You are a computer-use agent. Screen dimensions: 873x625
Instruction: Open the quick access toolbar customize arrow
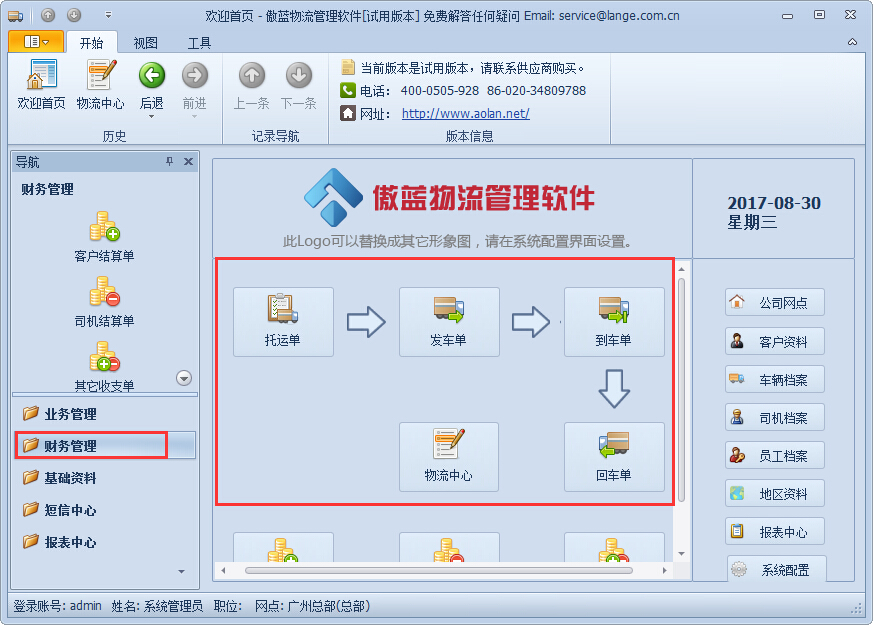tap(109, 15)
